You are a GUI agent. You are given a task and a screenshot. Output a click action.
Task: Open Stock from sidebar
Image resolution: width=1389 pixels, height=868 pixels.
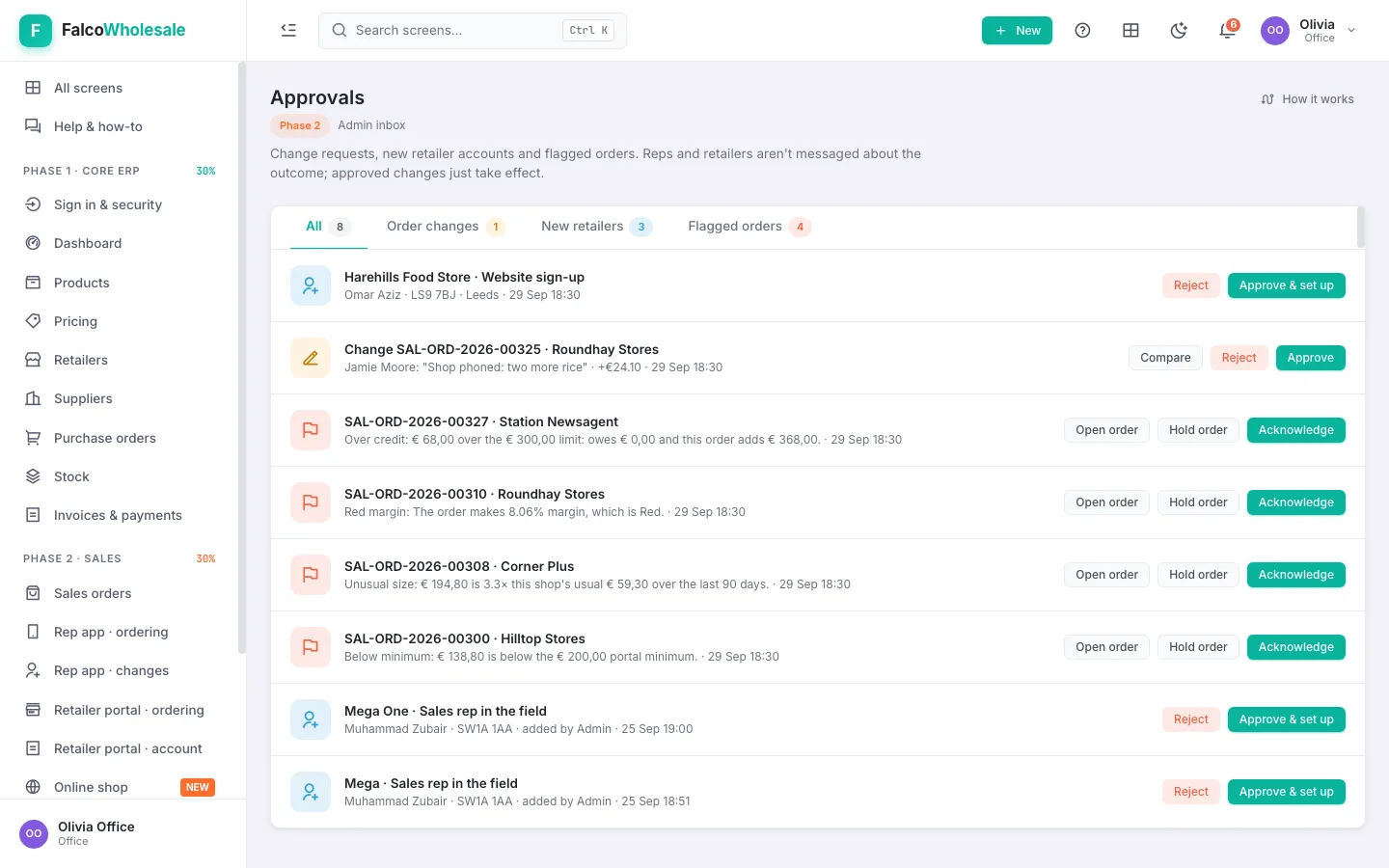(x=121, y=476)
